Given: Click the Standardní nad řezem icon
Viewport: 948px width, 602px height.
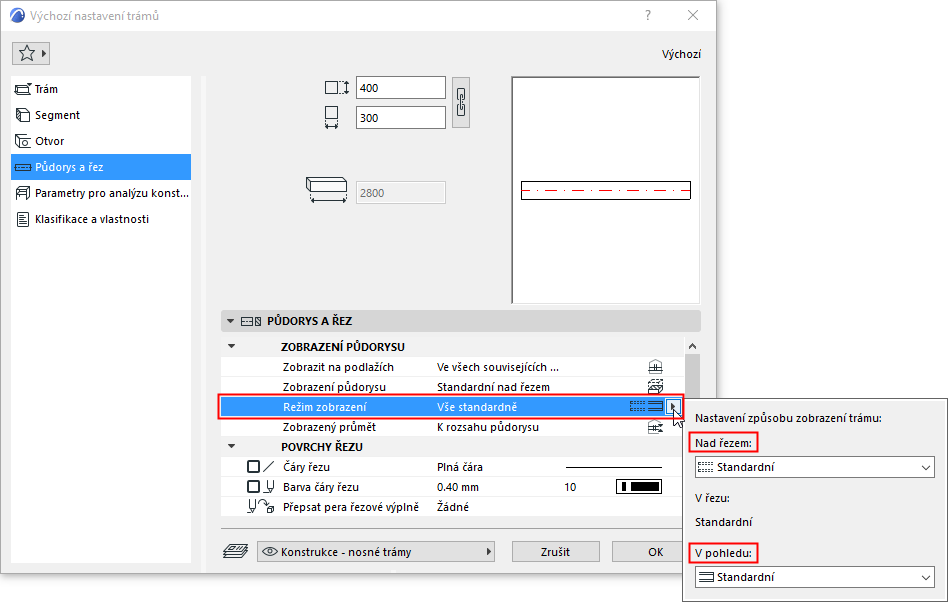Looking at the screenshot, I should (655, 387).
